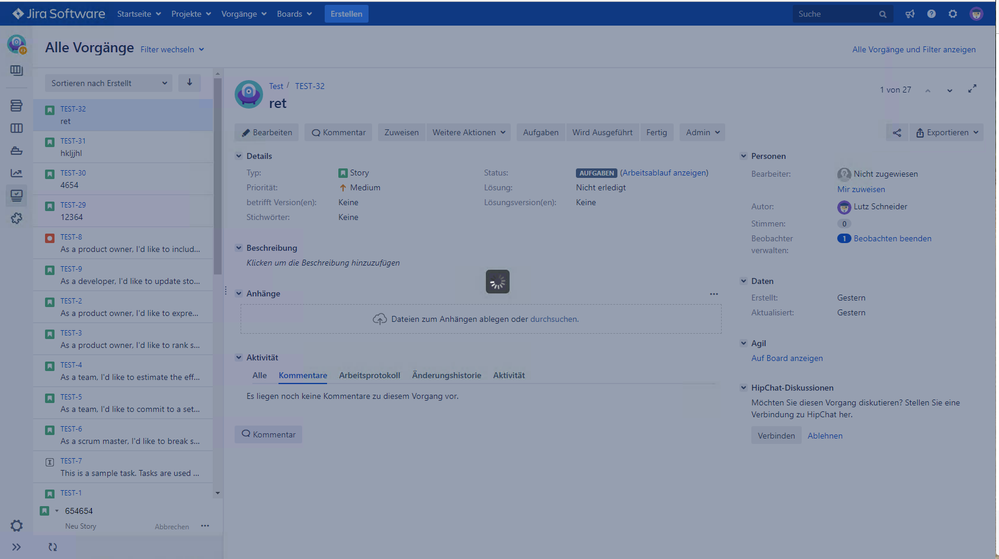Reverse sort order with arrow button
The image size is (999, 559).
[x=189, y=83]
